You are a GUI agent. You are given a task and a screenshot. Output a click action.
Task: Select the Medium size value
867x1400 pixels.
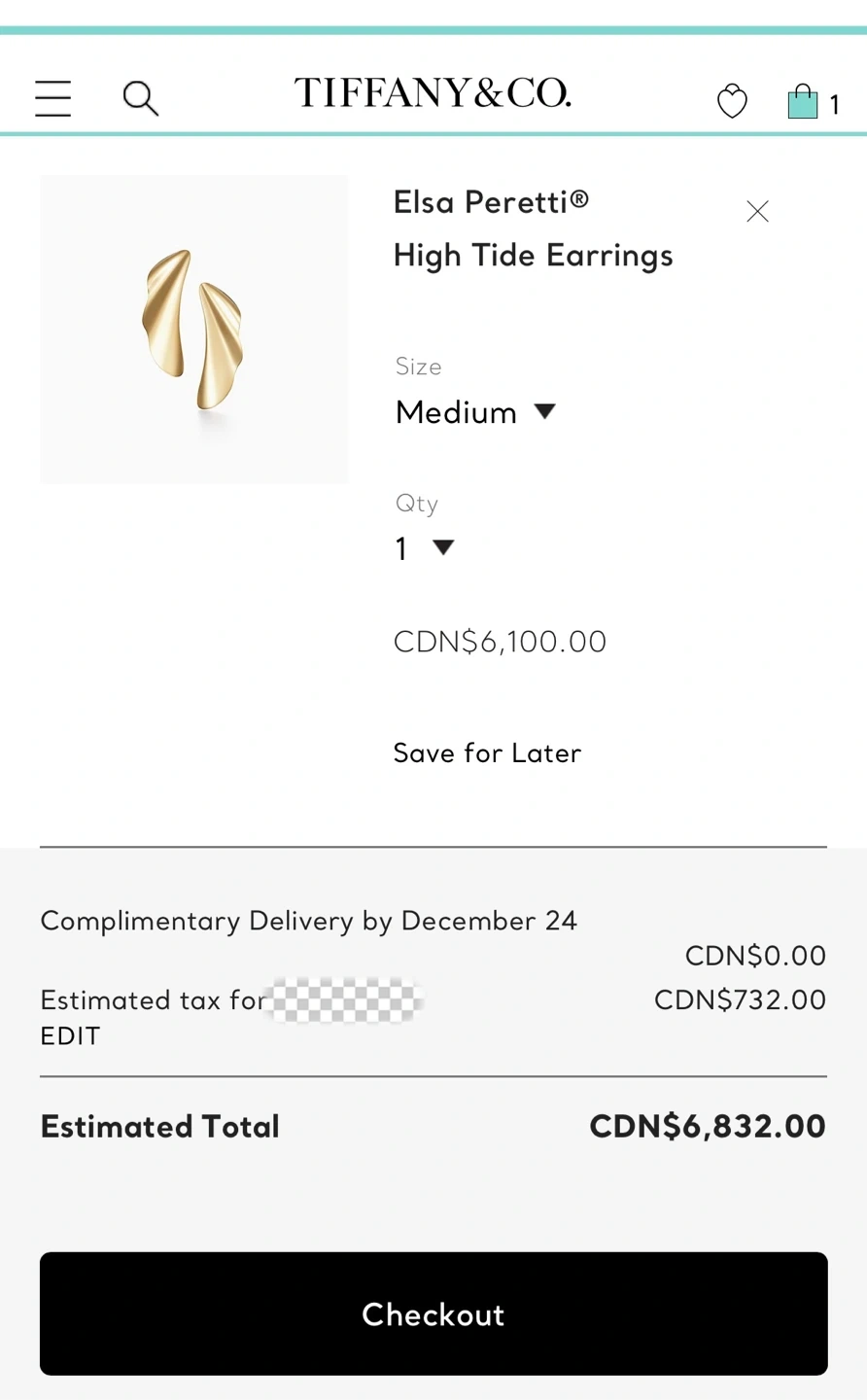point(456,412)
